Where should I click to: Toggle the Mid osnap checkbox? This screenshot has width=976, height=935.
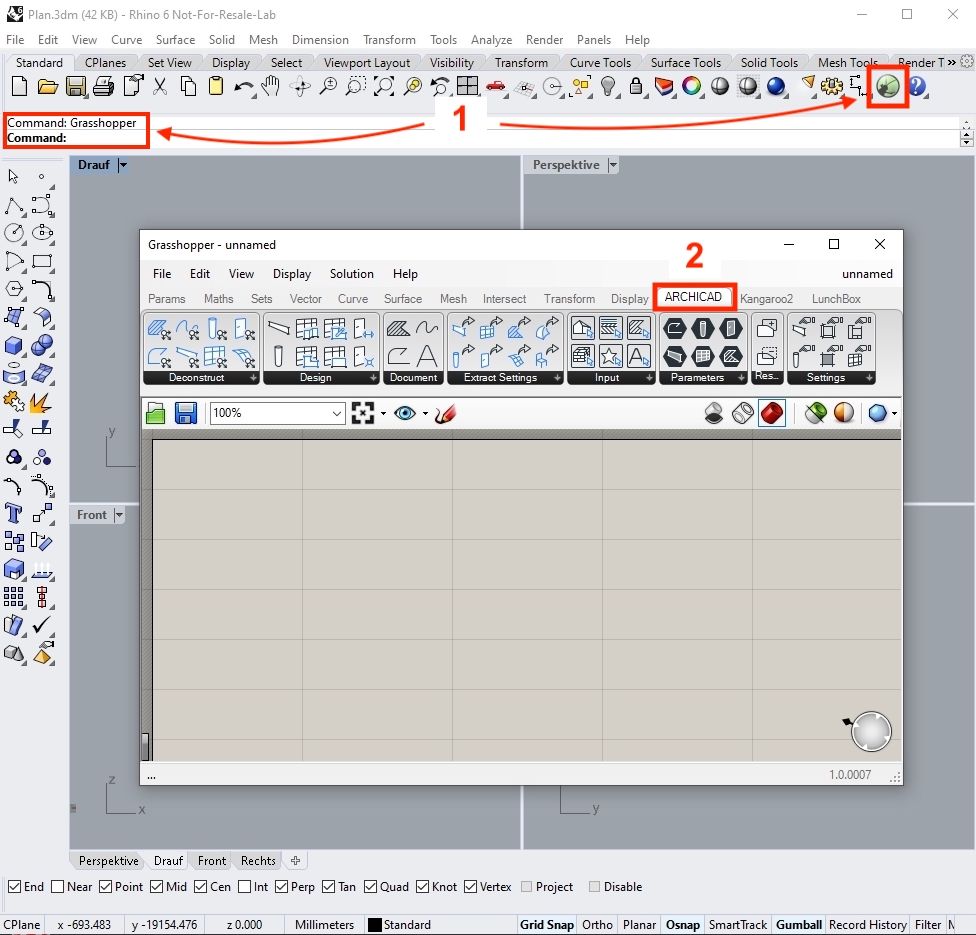tap(157, 886)
